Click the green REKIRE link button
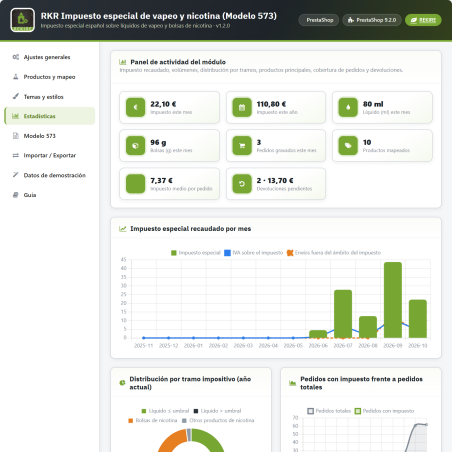The image size is (452, 452). pyautogui.click(x=423, y=20)
